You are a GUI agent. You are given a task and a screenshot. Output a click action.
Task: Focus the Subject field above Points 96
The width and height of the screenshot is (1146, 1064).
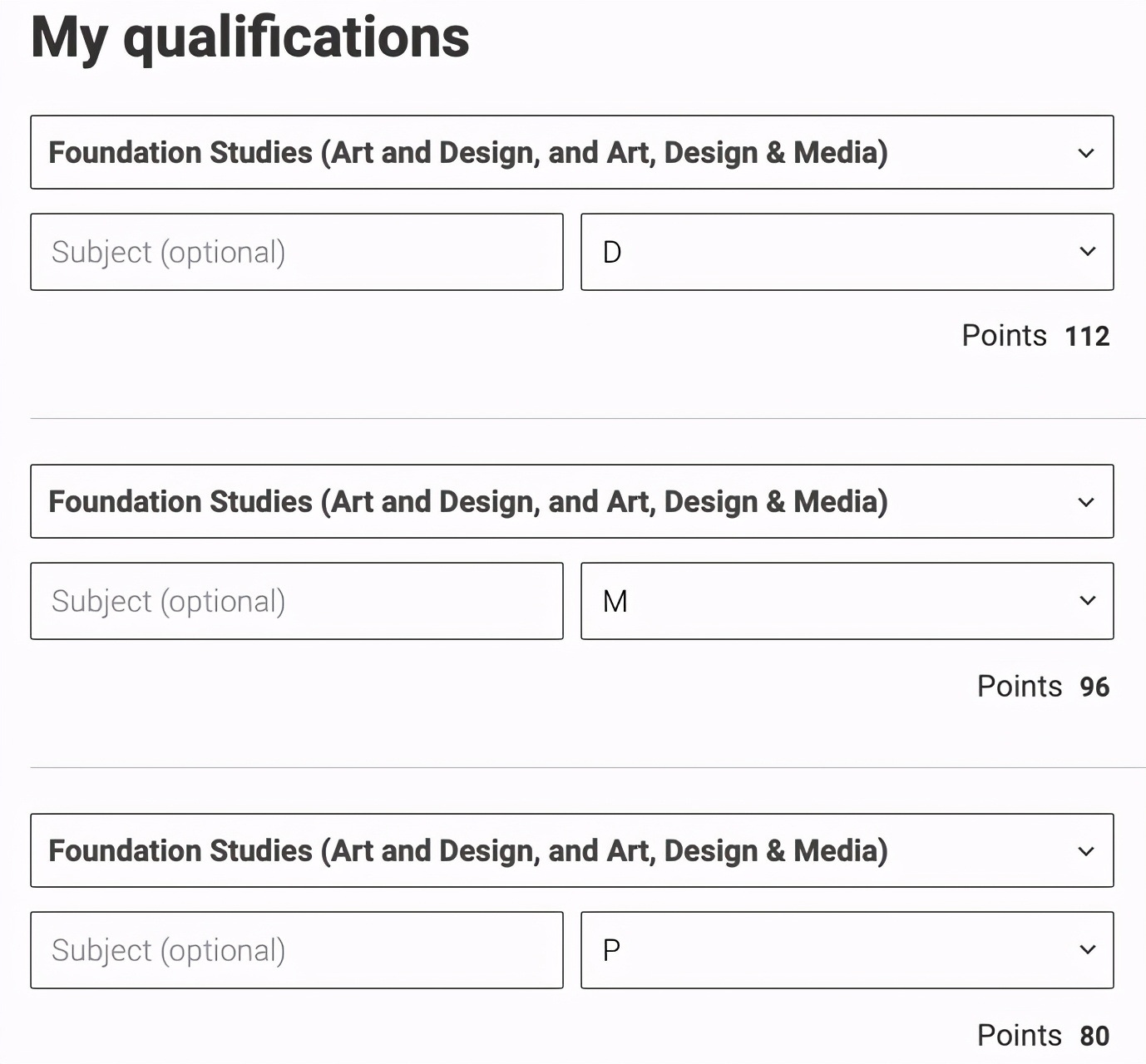296,601
